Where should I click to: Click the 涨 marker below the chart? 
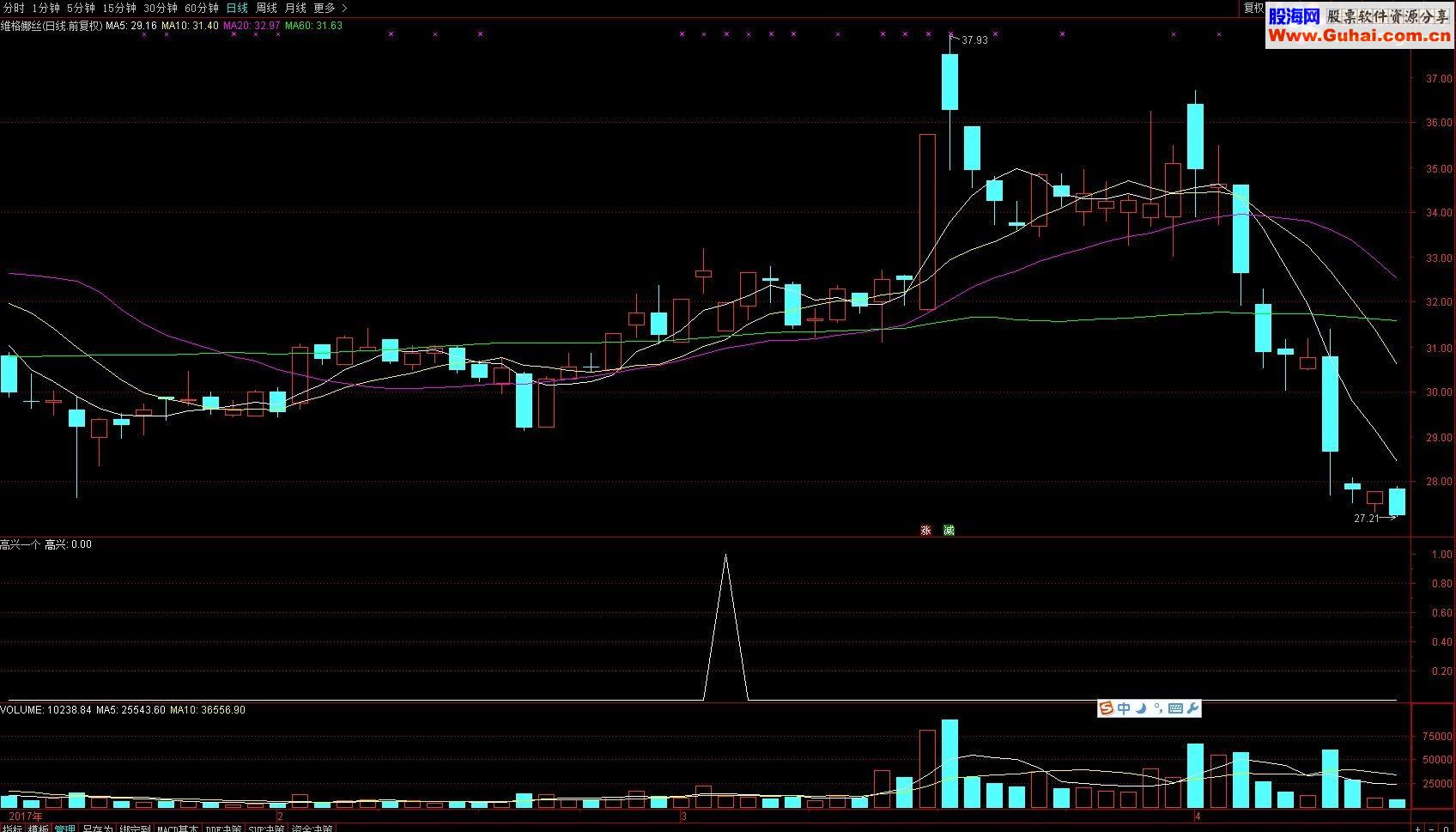coord(925,530)
